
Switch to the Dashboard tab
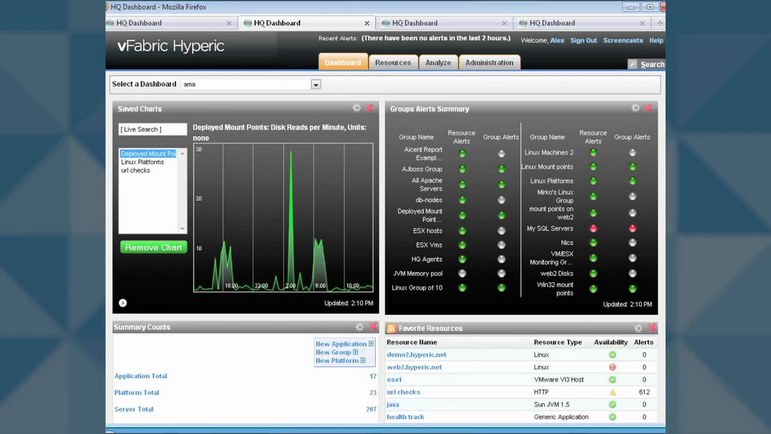pyautogui.click(x=343, y=62)
